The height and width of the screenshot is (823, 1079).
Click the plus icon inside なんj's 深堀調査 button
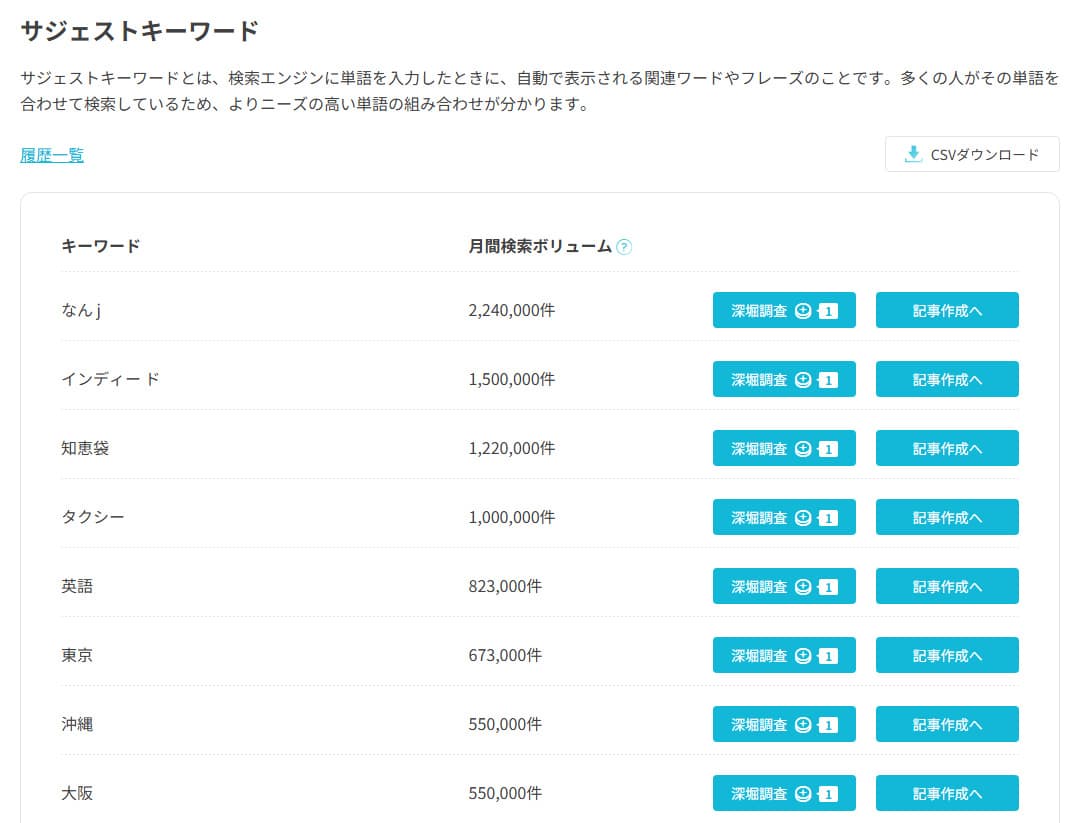[x=803, y=310]
